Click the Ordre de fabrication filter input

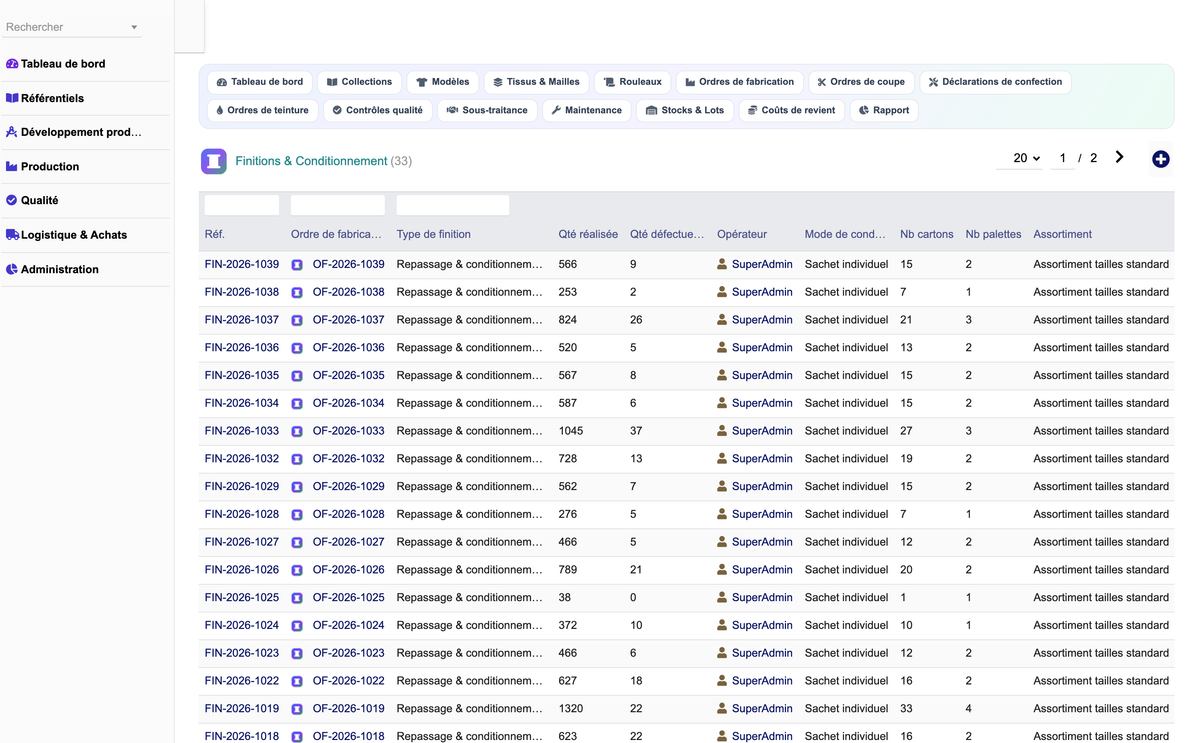click(x=338, y=205)
